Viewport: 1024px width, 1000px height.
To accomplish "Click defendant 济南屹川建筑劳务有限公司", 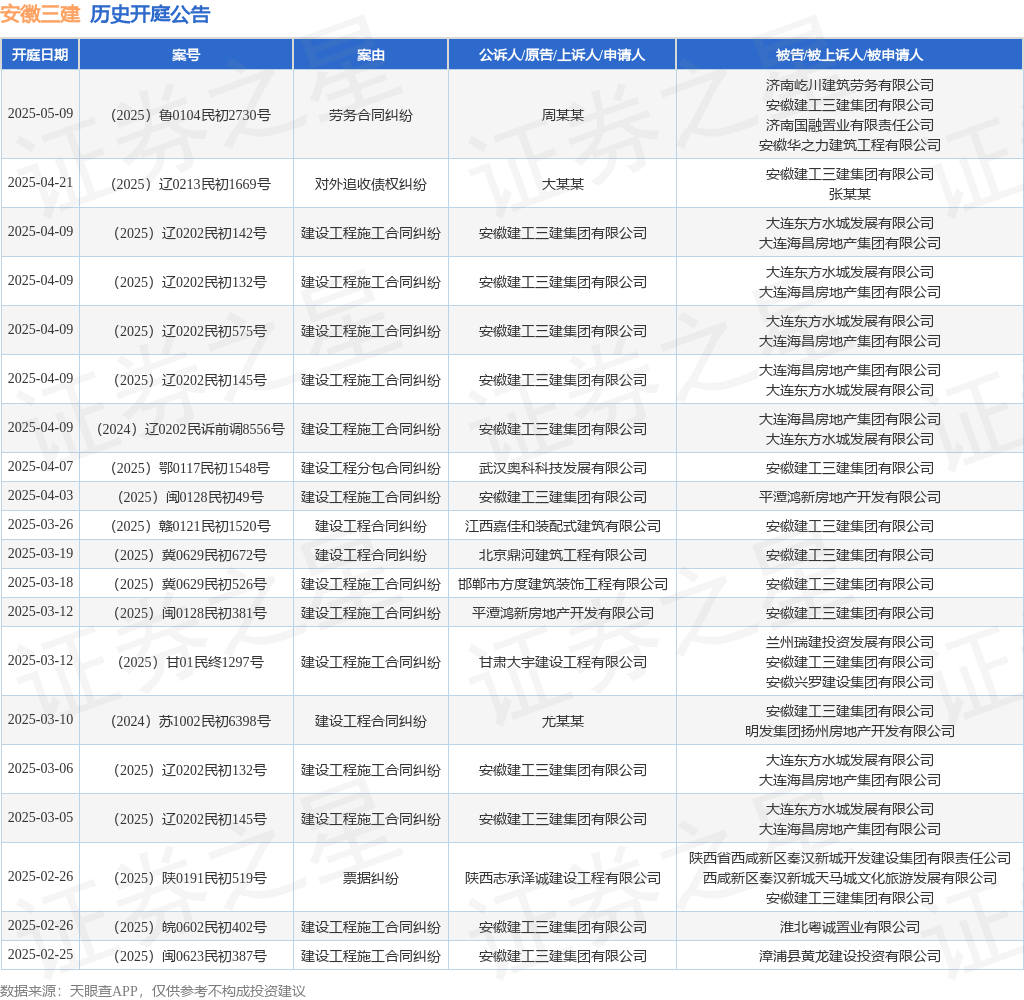I will (849, 85).
